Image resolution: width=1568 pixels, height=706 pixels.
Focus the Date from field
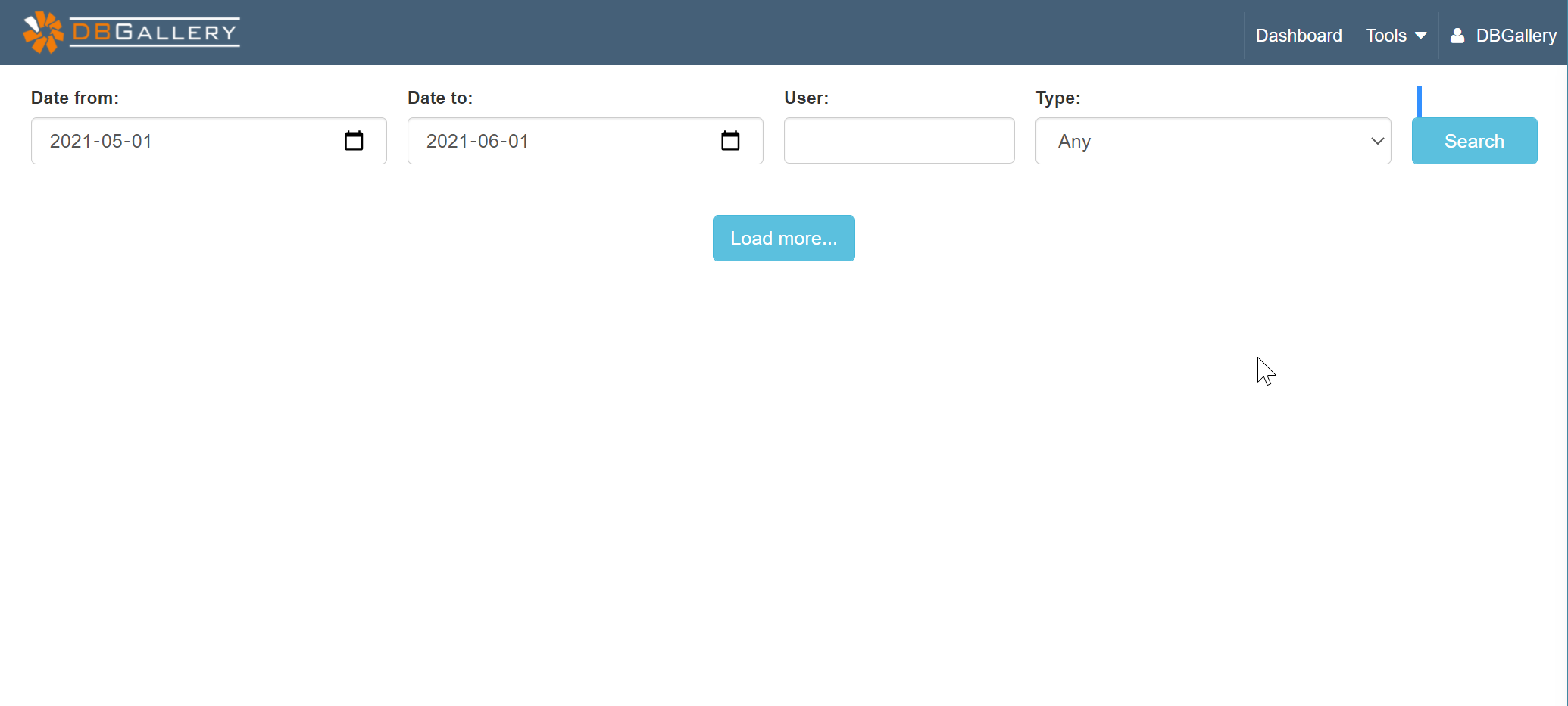[x=208, y=141]
